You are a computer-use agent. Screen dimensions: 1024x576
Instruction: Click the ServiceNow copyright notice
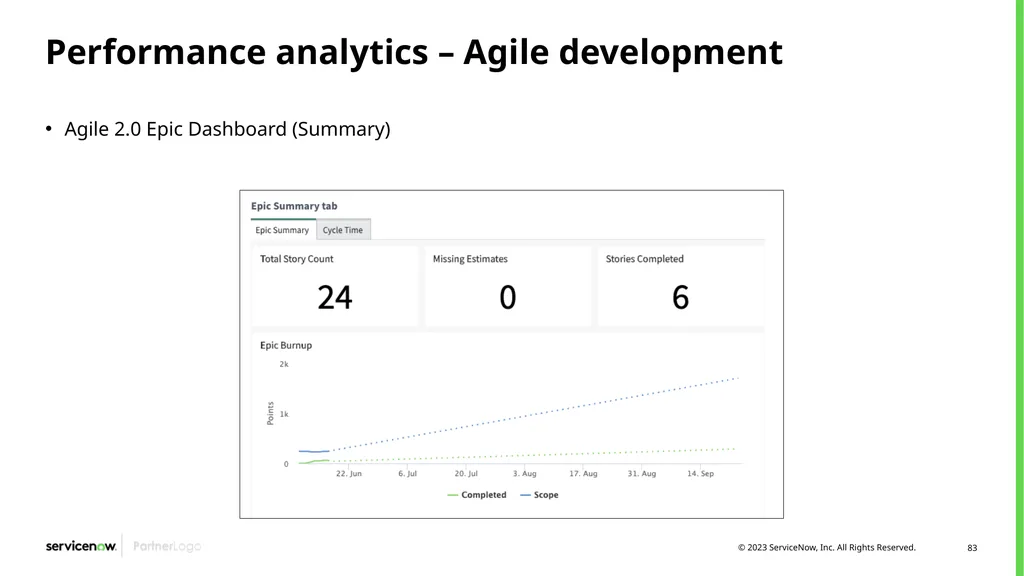(x=827, y=547)
